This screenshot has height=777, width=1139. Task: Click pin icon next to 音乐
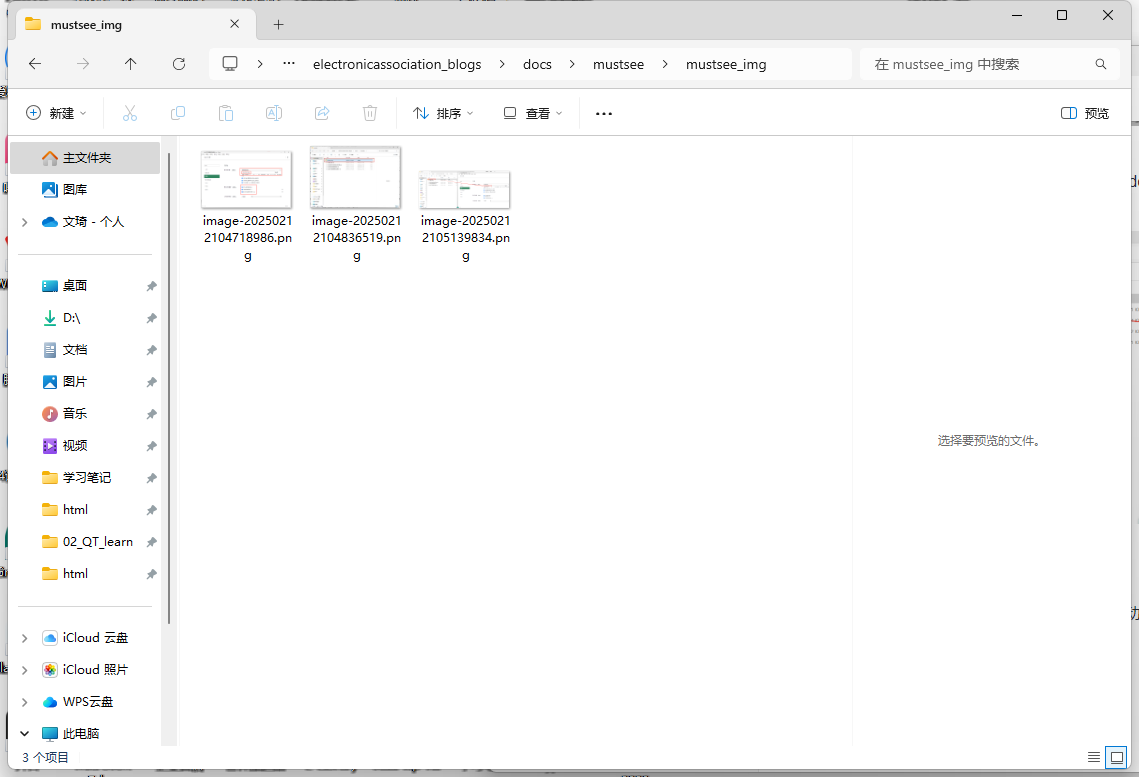151,414
